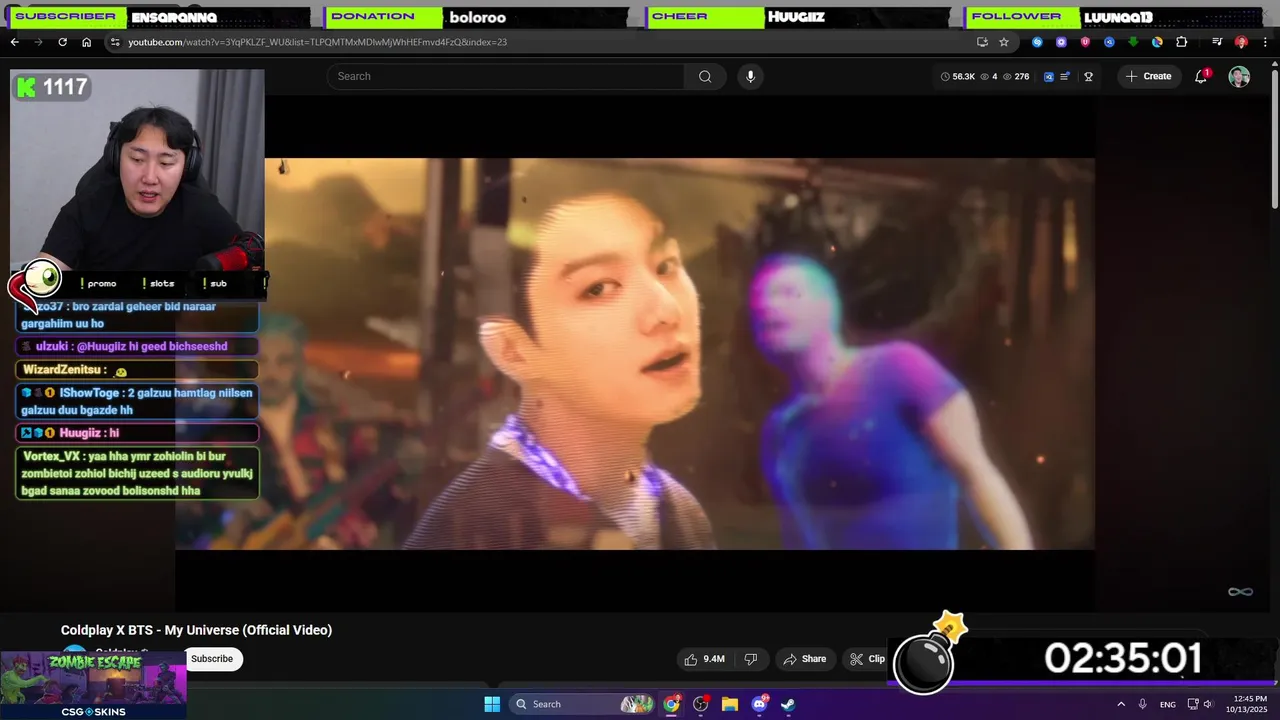Click the browser address bar URL
The height and width of the screenshot is (720, 1280).
click(x=317, y=42)
